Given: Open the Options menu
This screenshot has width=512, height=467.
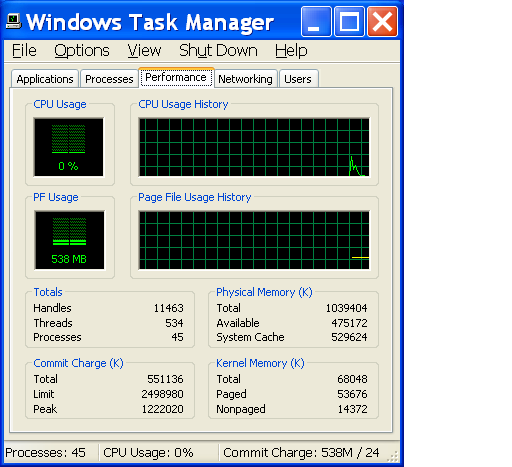Looking at the screenshot, I should (82, 51).
